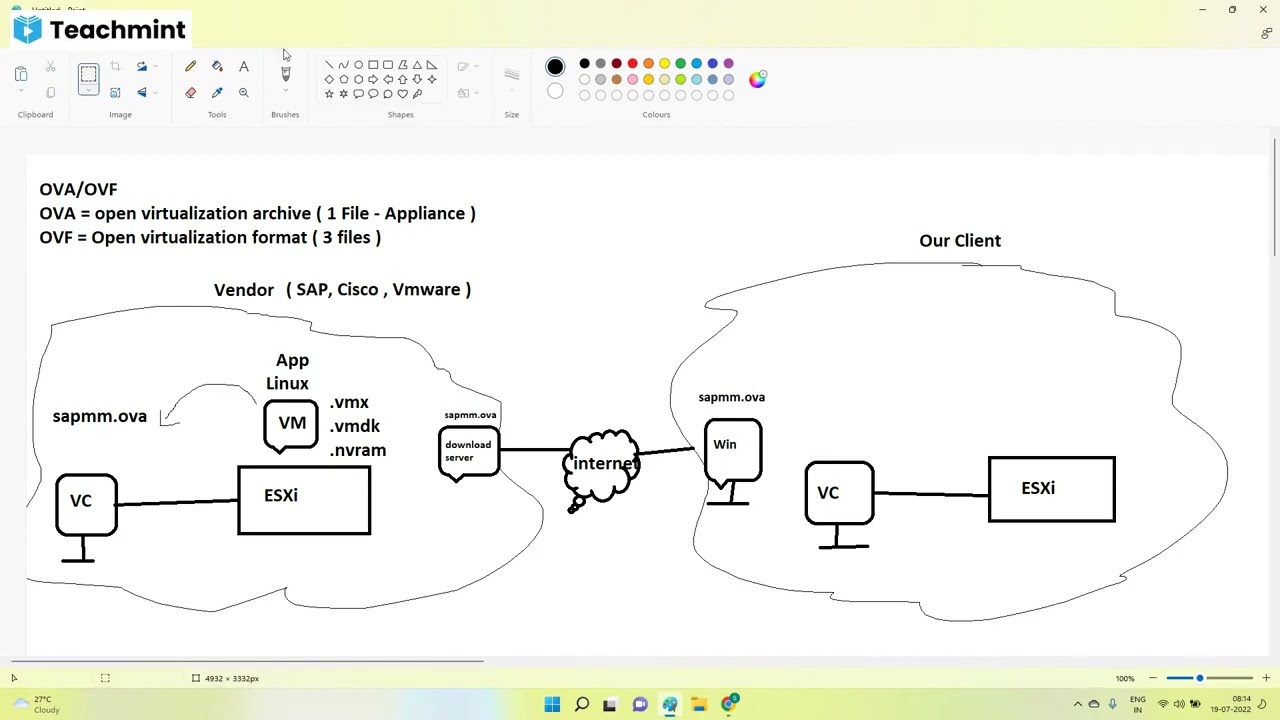
Task: Choose the Triangle shape
Action: [x=417, y=65]
